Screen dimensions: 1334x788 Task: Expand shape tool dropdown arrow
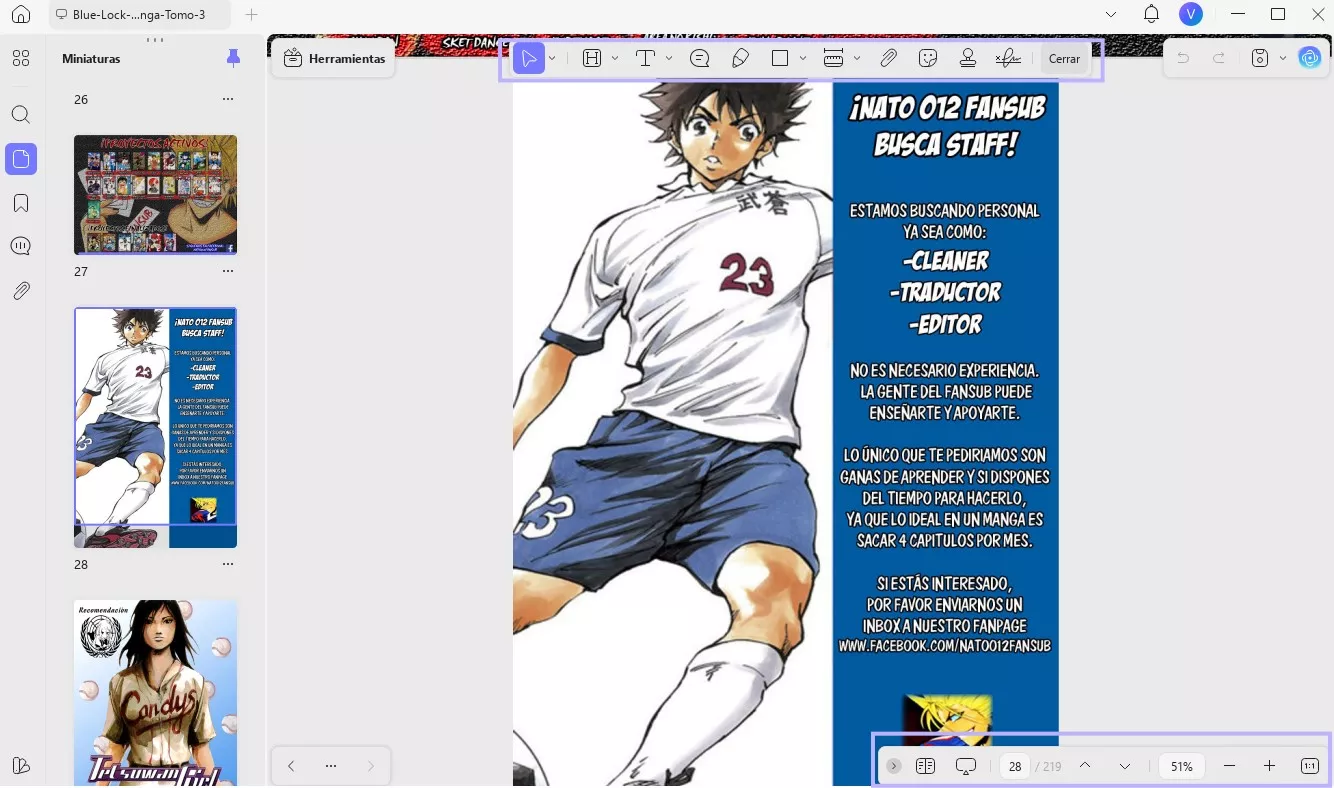coord(803,59)
